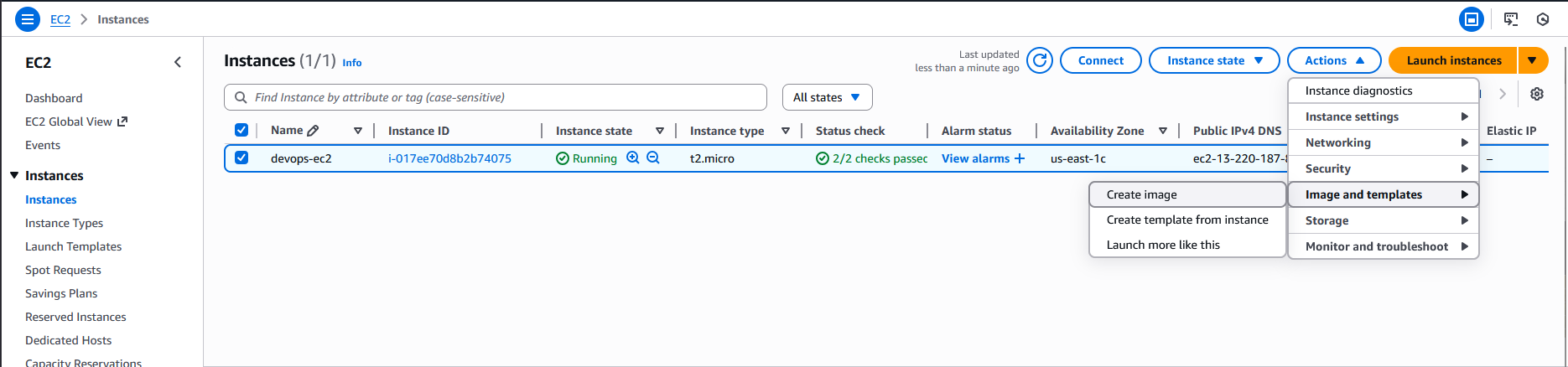Screen dimensions: 1568x367
Task: Select Instance diagnostics from Actions menu
Action: tap(1383, 90)
